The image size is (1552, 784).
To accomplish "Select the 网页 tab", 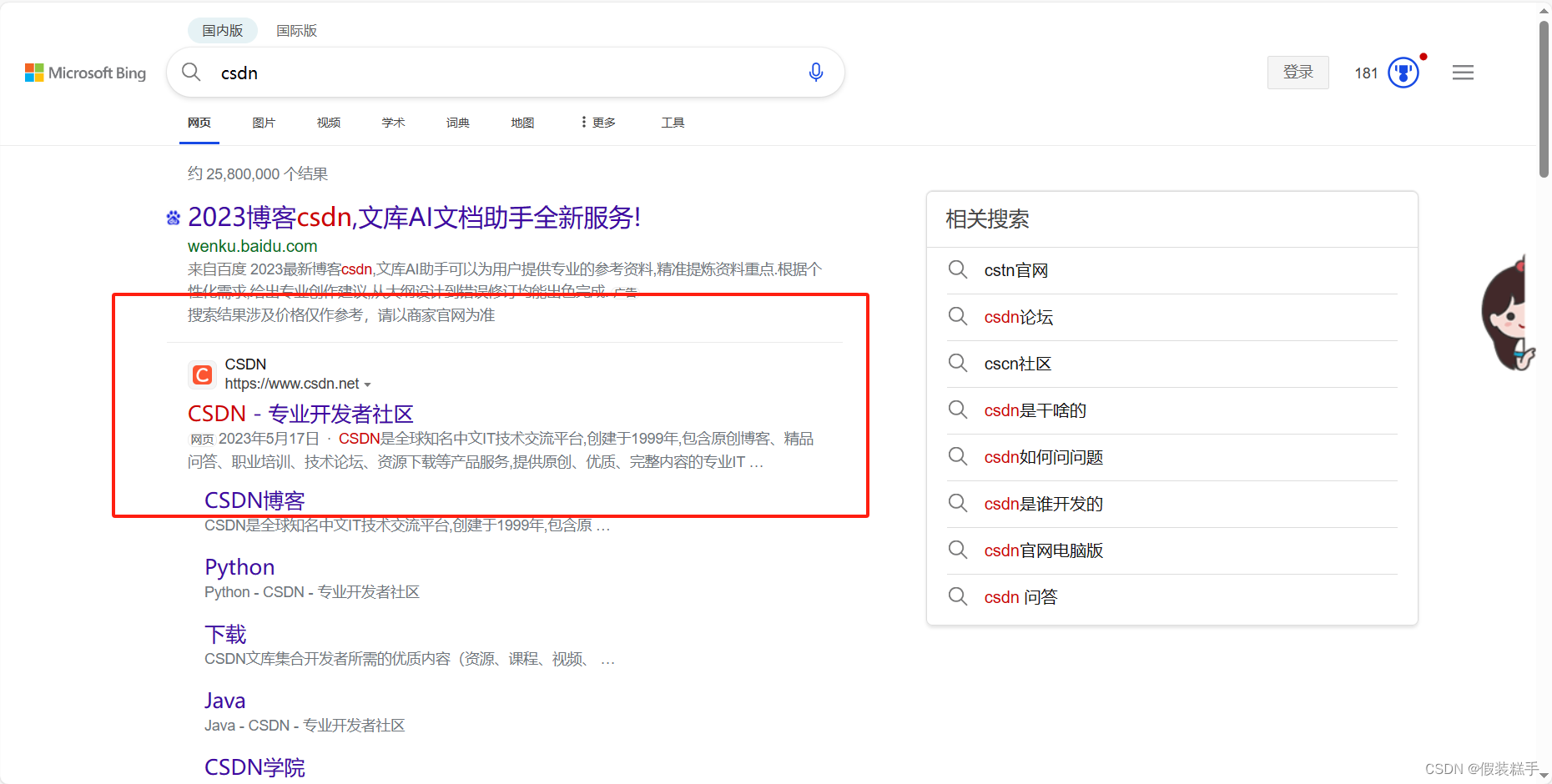I will [199, 123].
